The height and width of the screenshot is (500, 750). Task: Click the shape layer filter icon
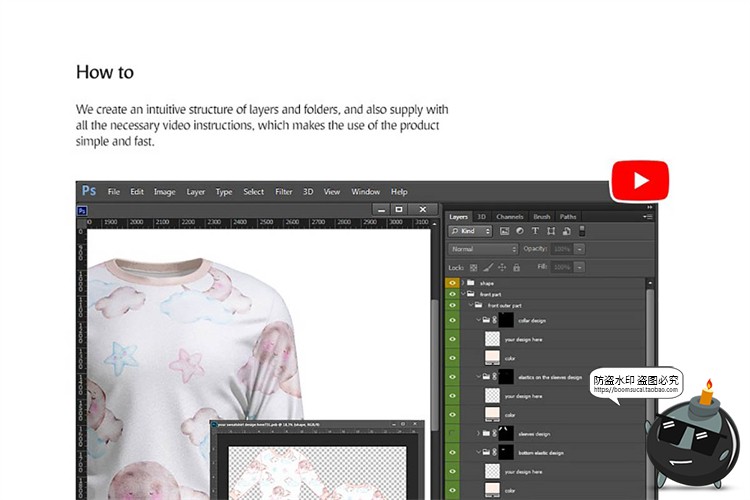pos(550,231)
